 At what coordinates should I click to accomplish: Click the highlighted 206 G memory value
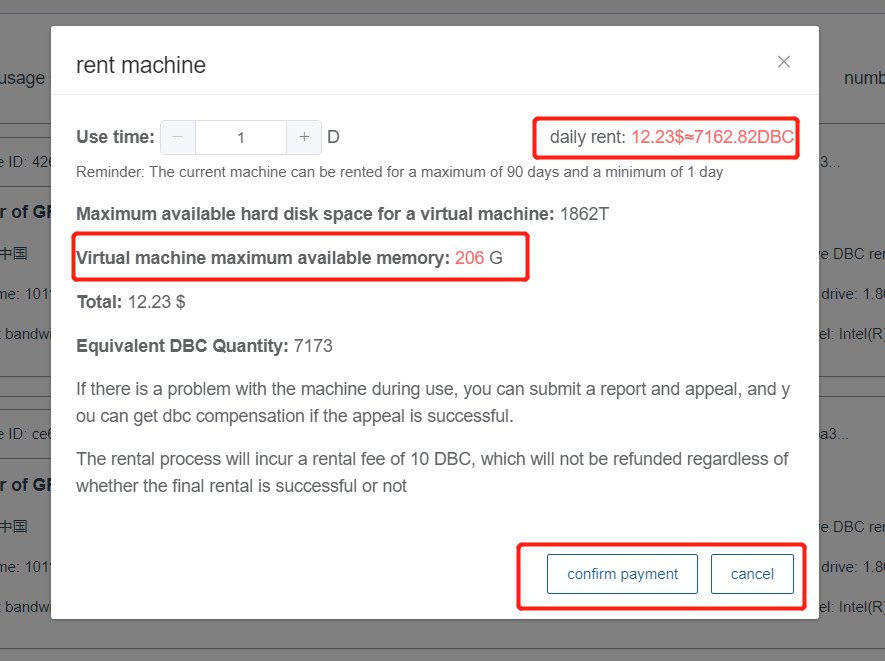[471, 257]
